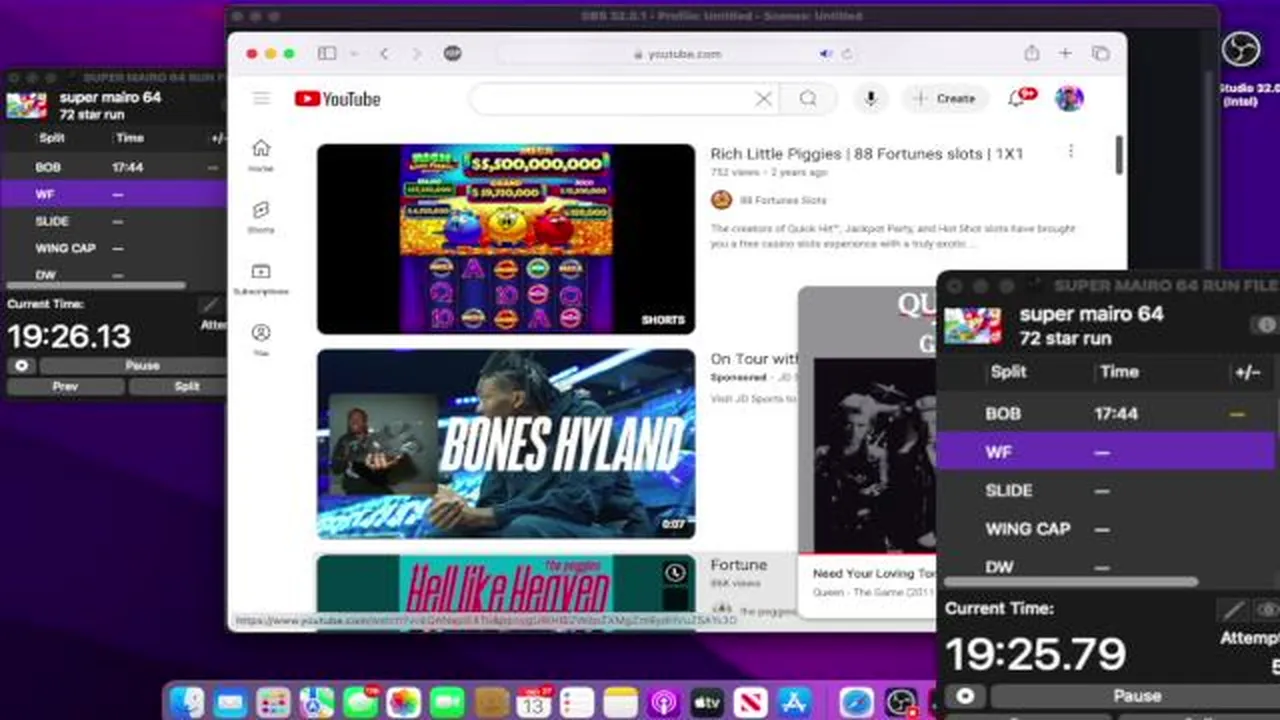Click the round icon left of right window's Pause
Image resolution: width=1280 pixels, height=720 pixels.
[965, 696]
